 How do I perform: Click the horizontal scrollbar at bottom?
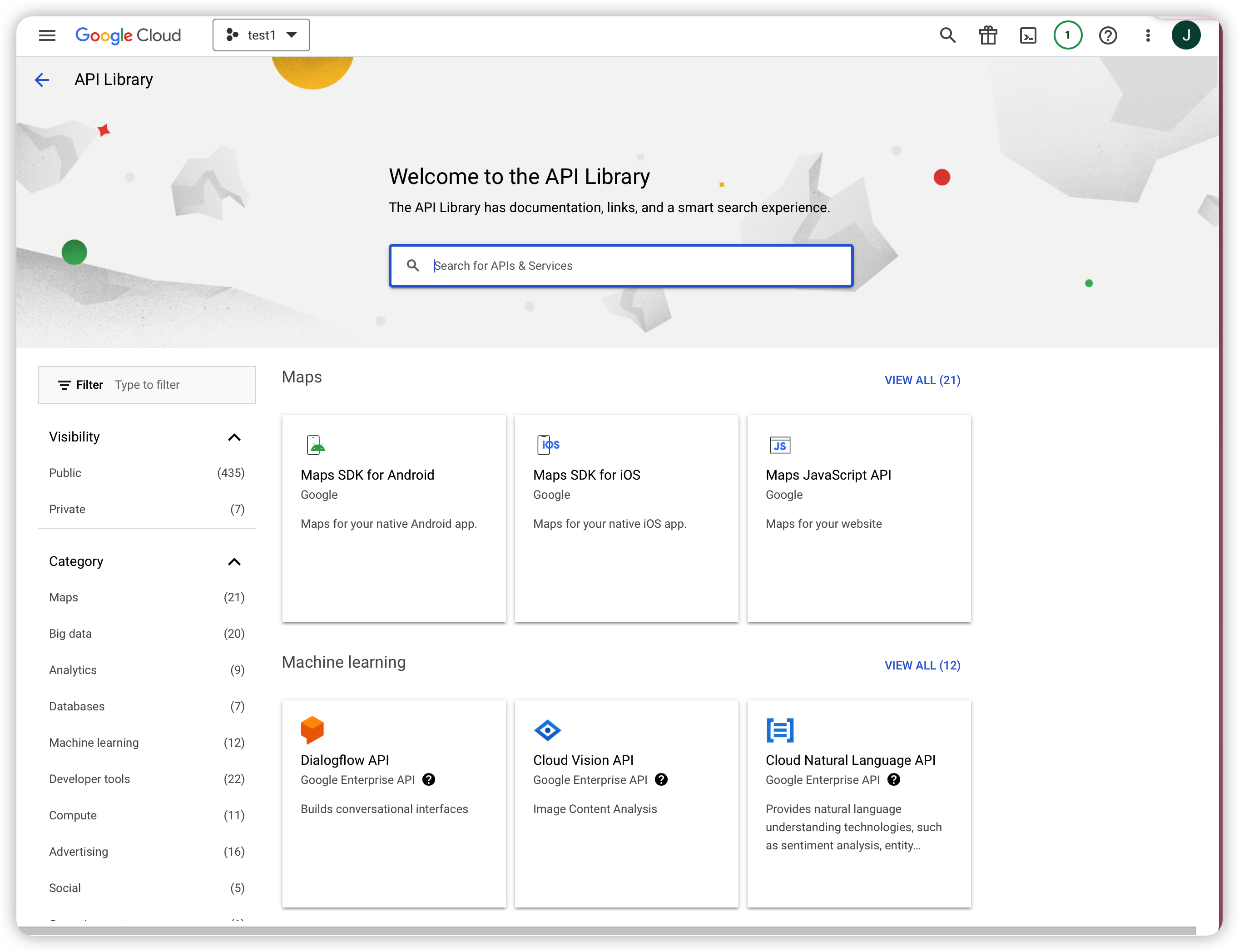click(x=606, y=931)
